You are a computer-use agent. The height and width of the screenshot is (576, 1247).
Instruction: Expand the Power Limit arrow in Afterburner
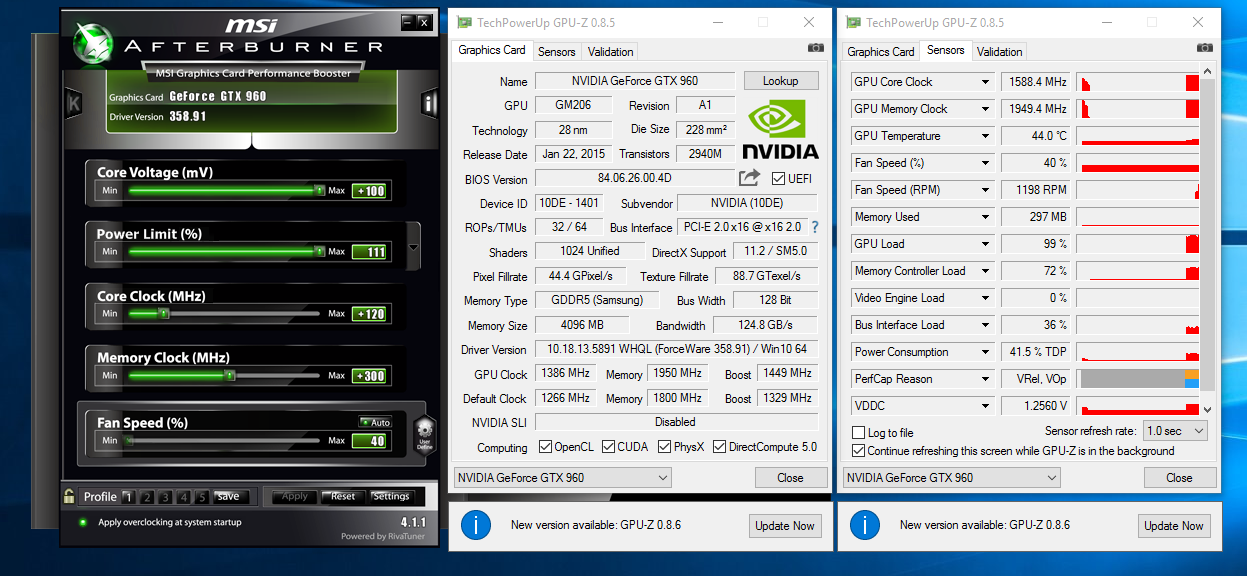pos(414,246)
